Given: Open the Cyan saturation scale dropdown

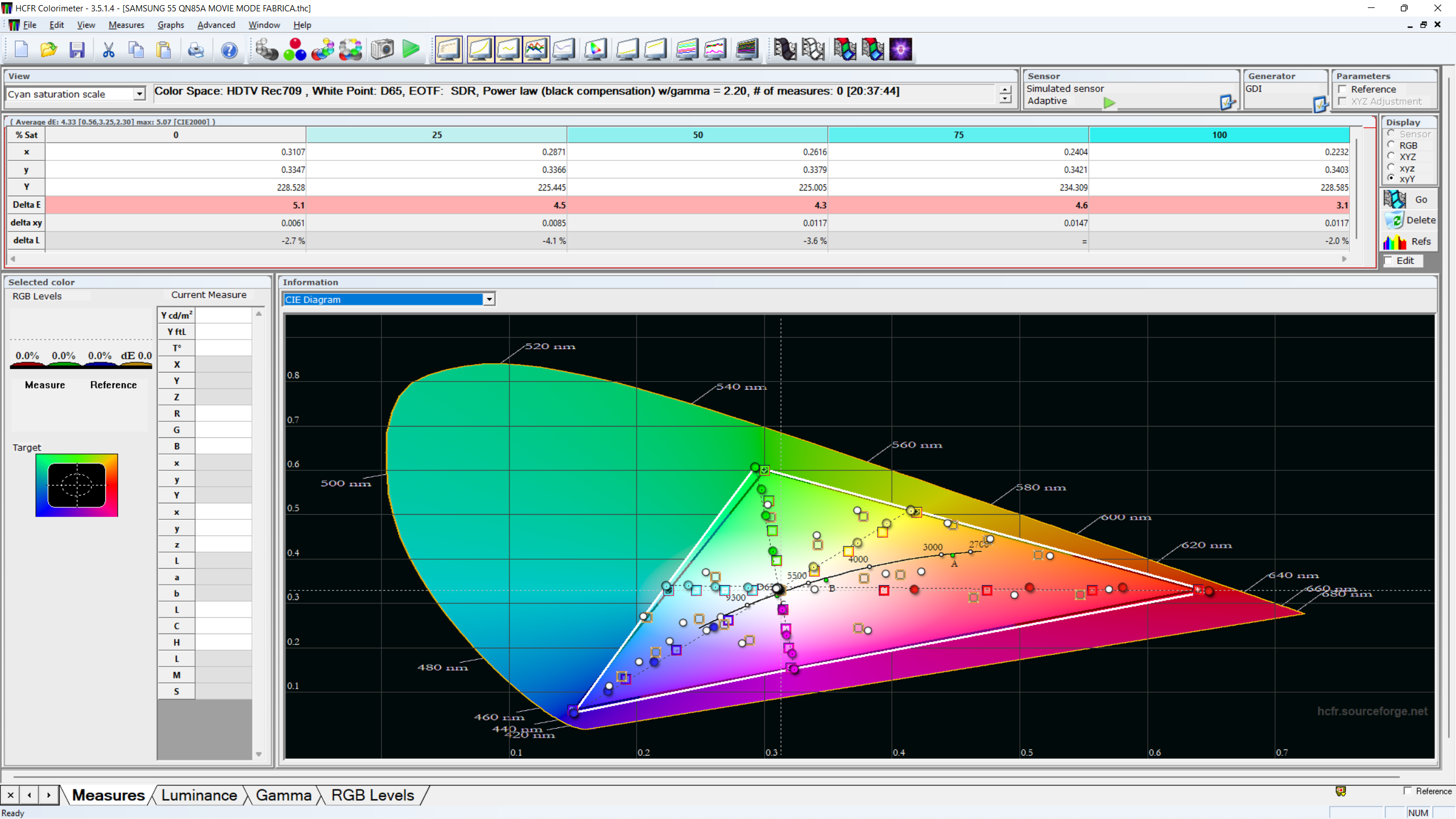Looking at the screenshot, I should (x=139, y=94).
